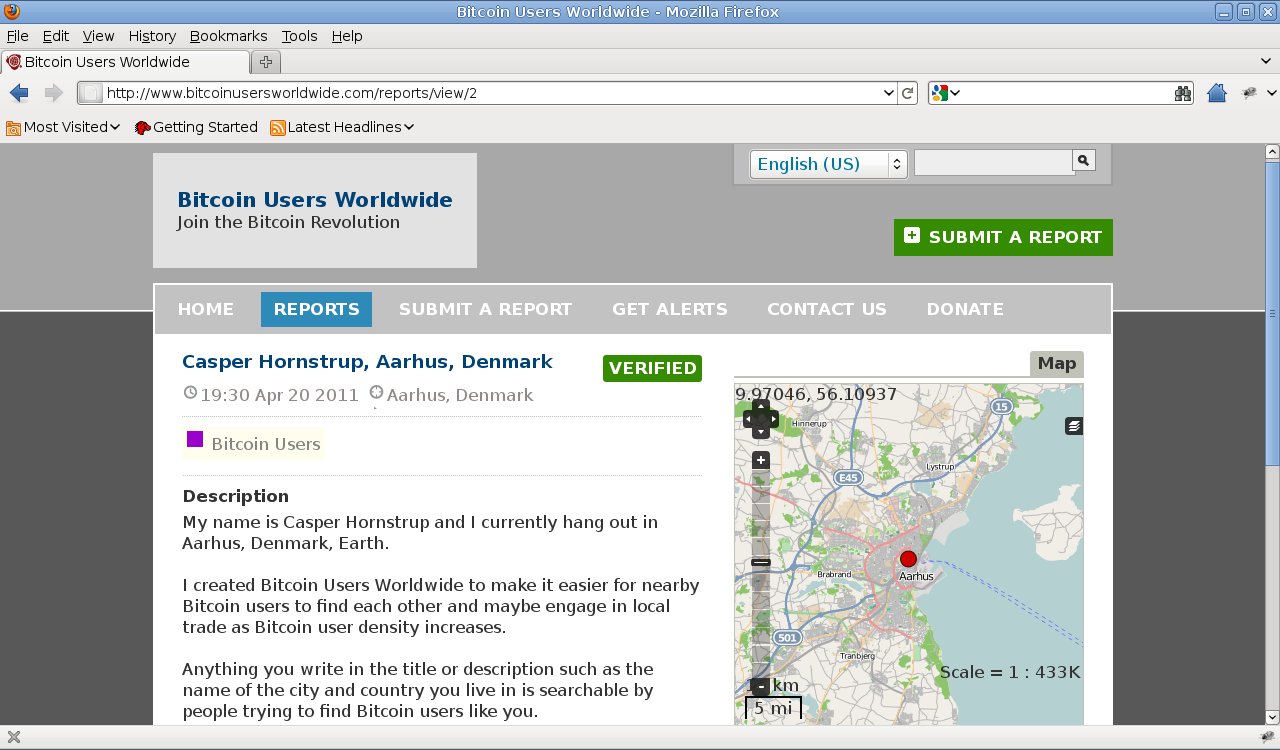Open the Help menu
Screen dimensions: 1280x750
[x=347, y=36]
